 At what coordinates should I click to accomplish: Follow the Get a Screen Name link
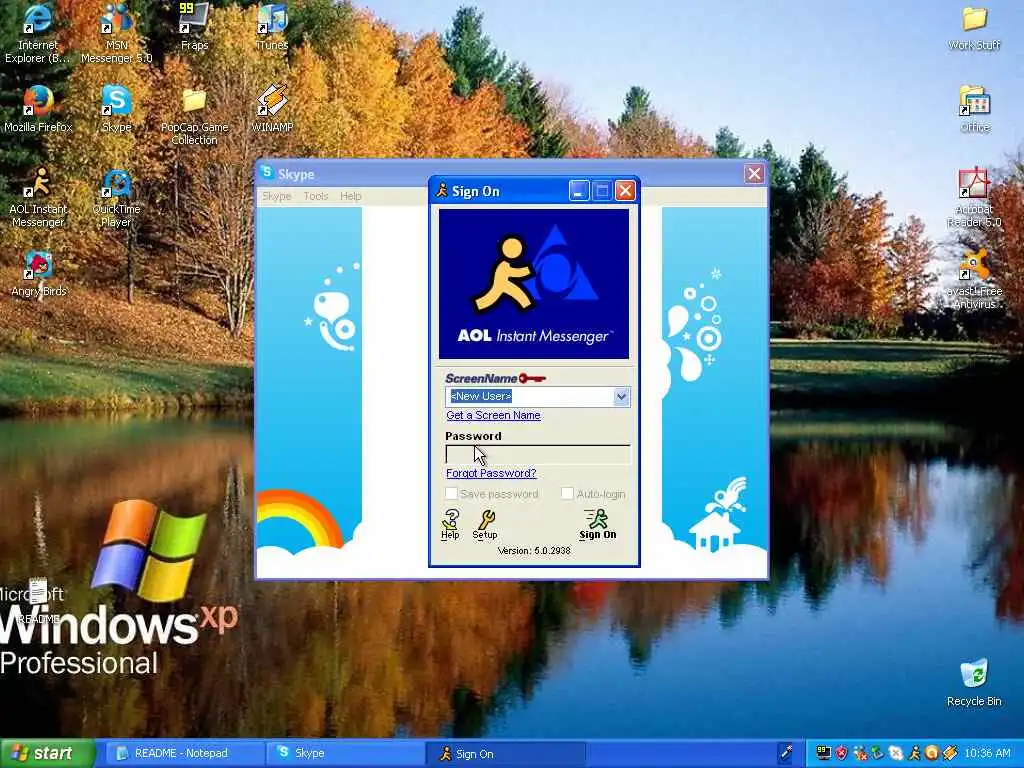(493, 415)
